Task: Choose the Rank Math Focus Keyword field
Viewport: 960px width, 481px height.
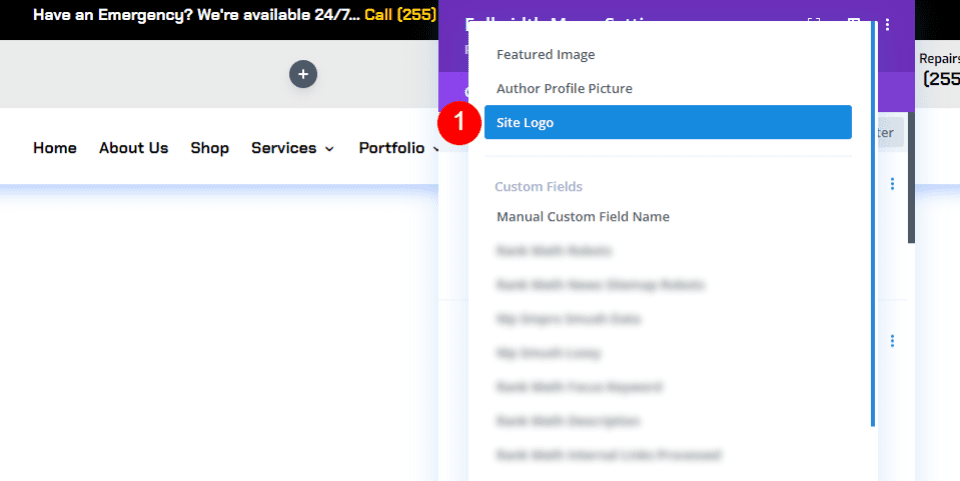Action: click(579, 387)
